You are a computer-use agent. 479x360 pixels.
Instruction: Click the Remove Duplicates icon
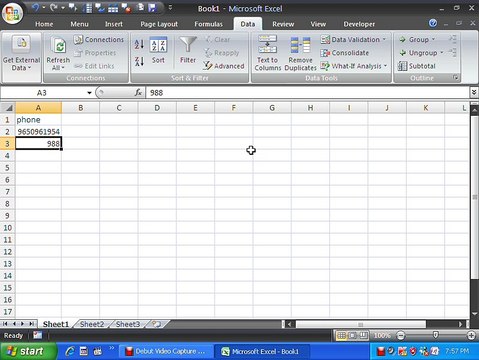pos(300,45)
